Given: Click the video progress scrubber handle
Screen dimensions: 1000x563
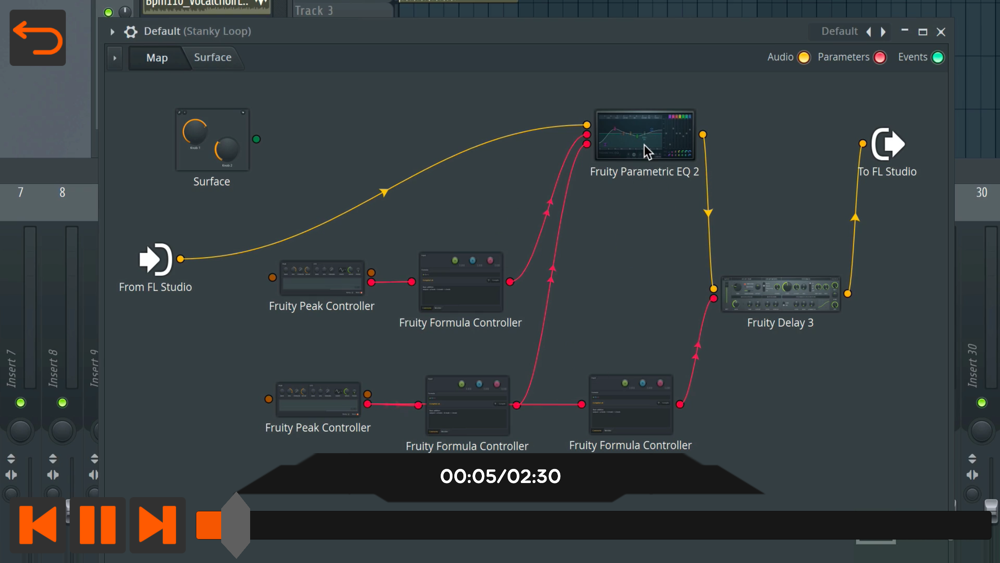Looking at the screenshot, I should pyautogui.click(x=236, y=525).
